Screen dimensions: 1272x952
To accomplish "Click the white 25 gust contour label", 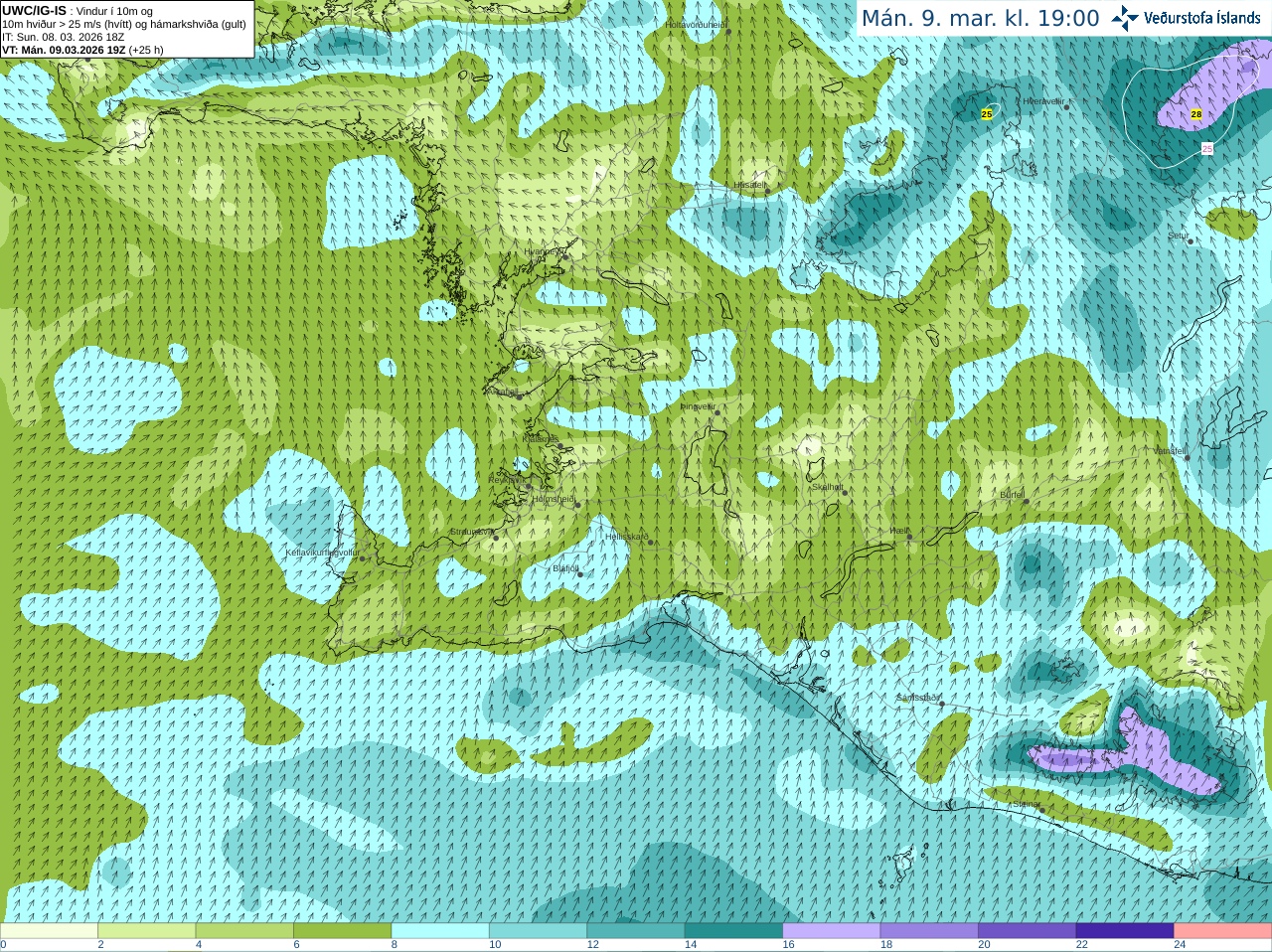I will tap(1207, 149).
